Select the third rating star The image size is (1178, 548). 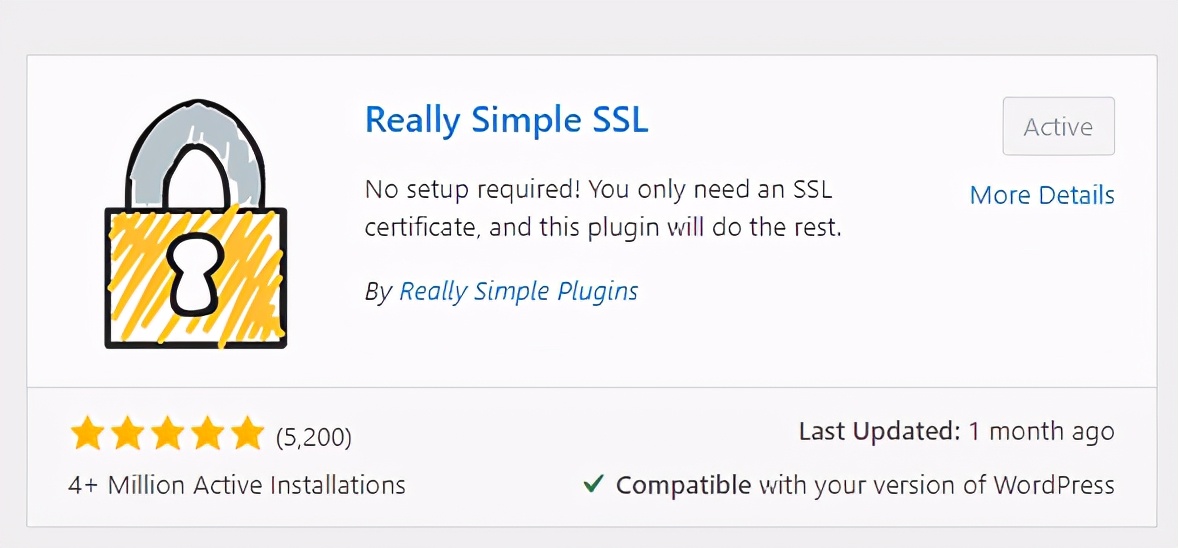tap(166, 435)
